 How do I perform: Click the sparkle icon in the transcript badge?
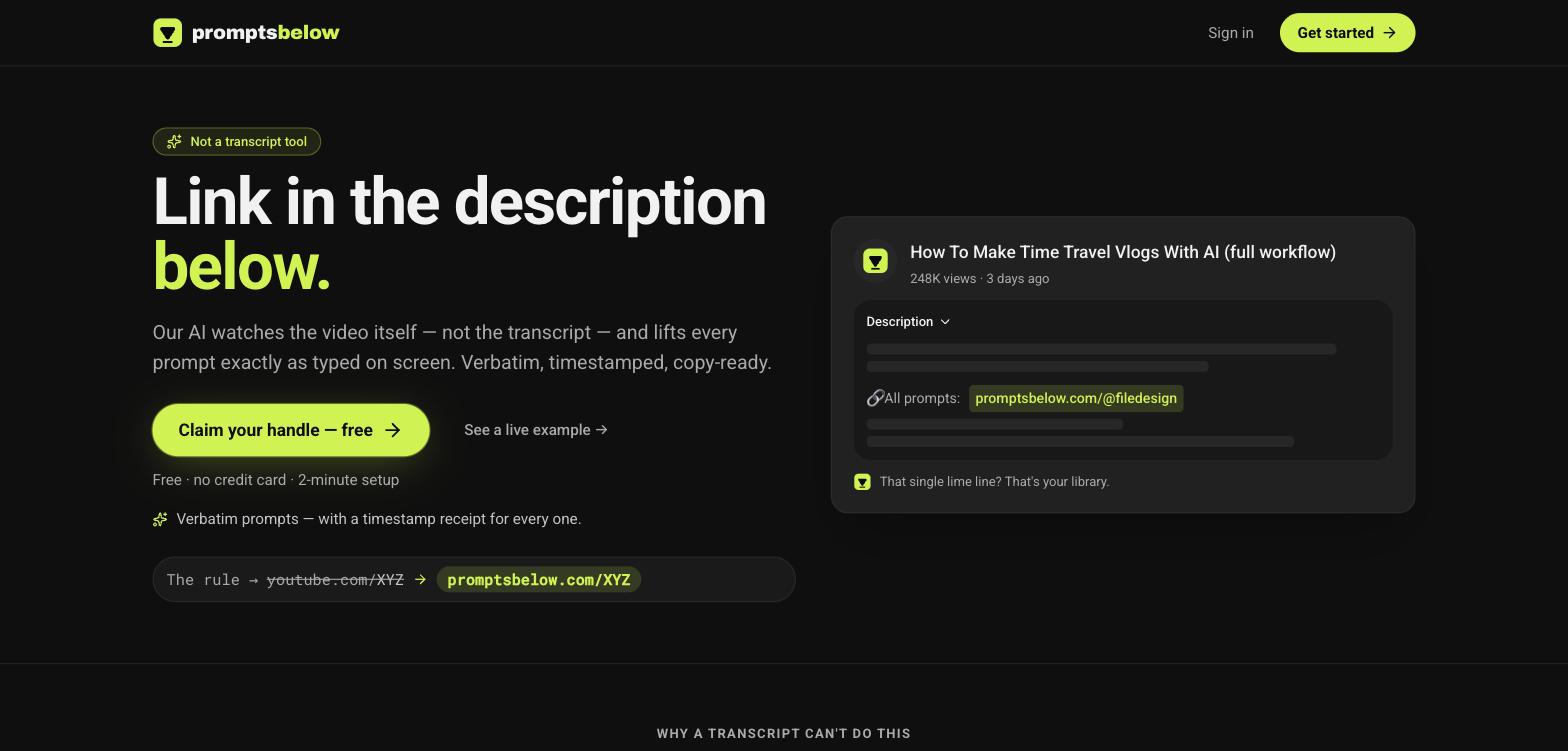tap(174, 142)
